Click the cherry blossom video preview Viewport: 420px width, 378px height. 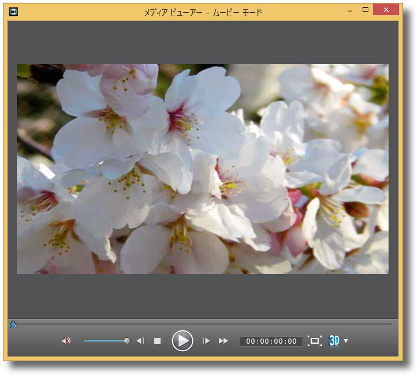point(203,169)
